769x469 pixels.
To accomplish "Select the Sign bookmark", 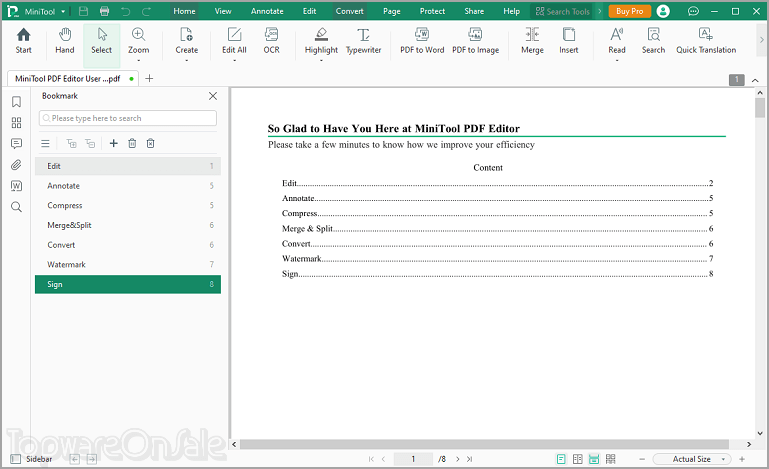I will point(128,285).
